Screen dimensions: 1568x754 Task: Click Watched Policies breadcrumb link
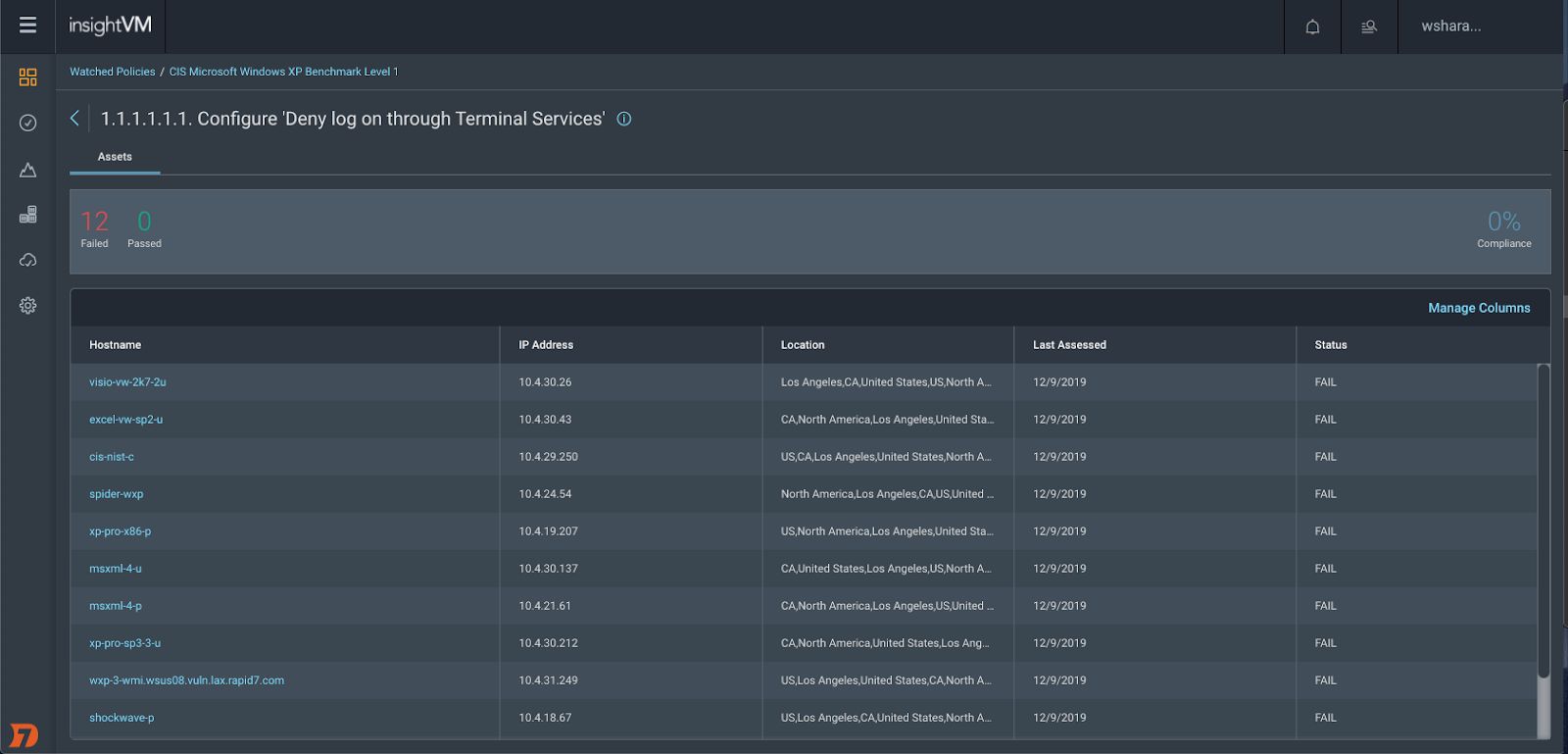point(112,72)
